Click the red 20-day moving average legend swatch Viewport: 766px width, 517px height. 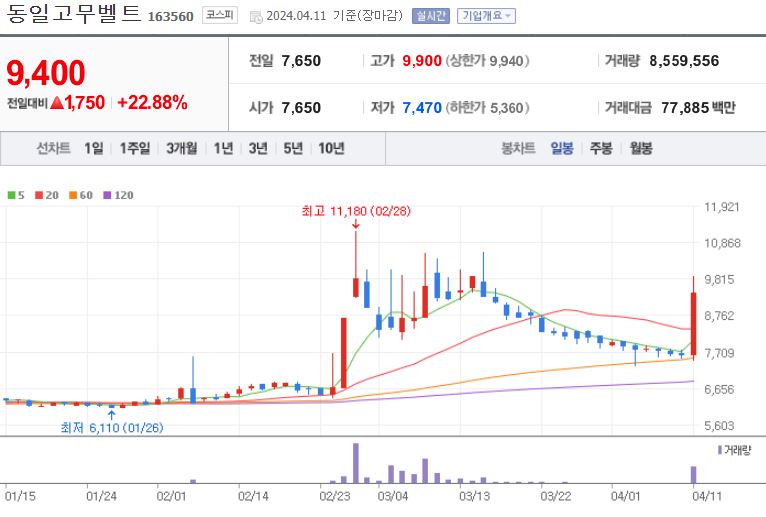(39, 195)
